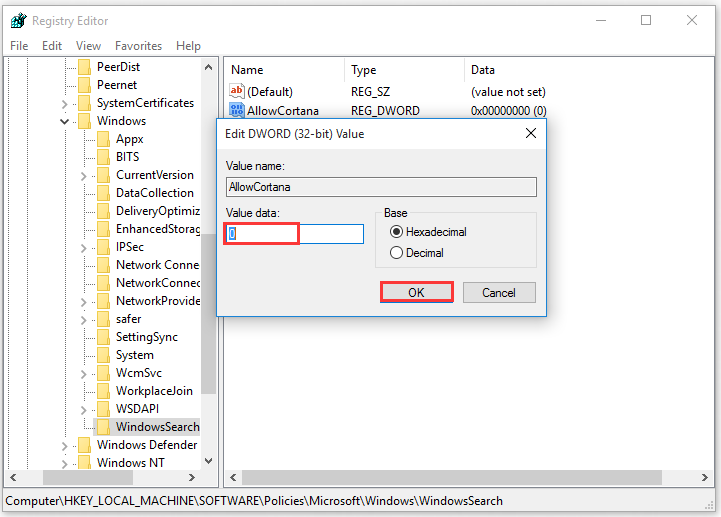The height and width of the screenshot is (517, 721).
Task: Click the REG_SZ type cell
Action: (371, 92)
